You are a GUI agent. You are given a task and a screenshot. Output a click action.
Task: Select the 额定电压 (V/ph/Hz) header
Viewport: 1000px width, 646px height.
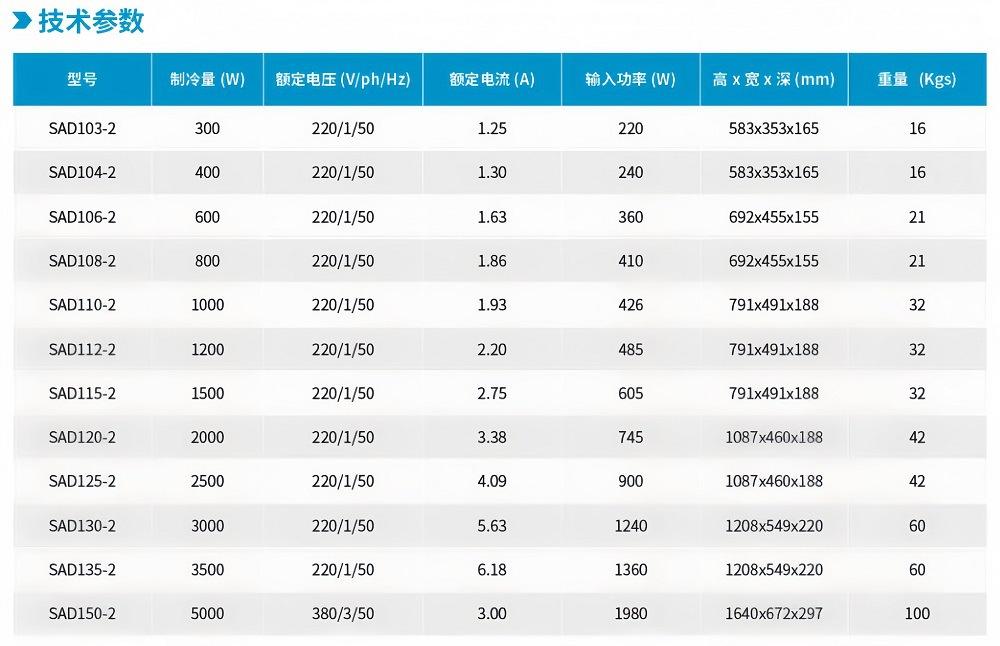point(343,79)
